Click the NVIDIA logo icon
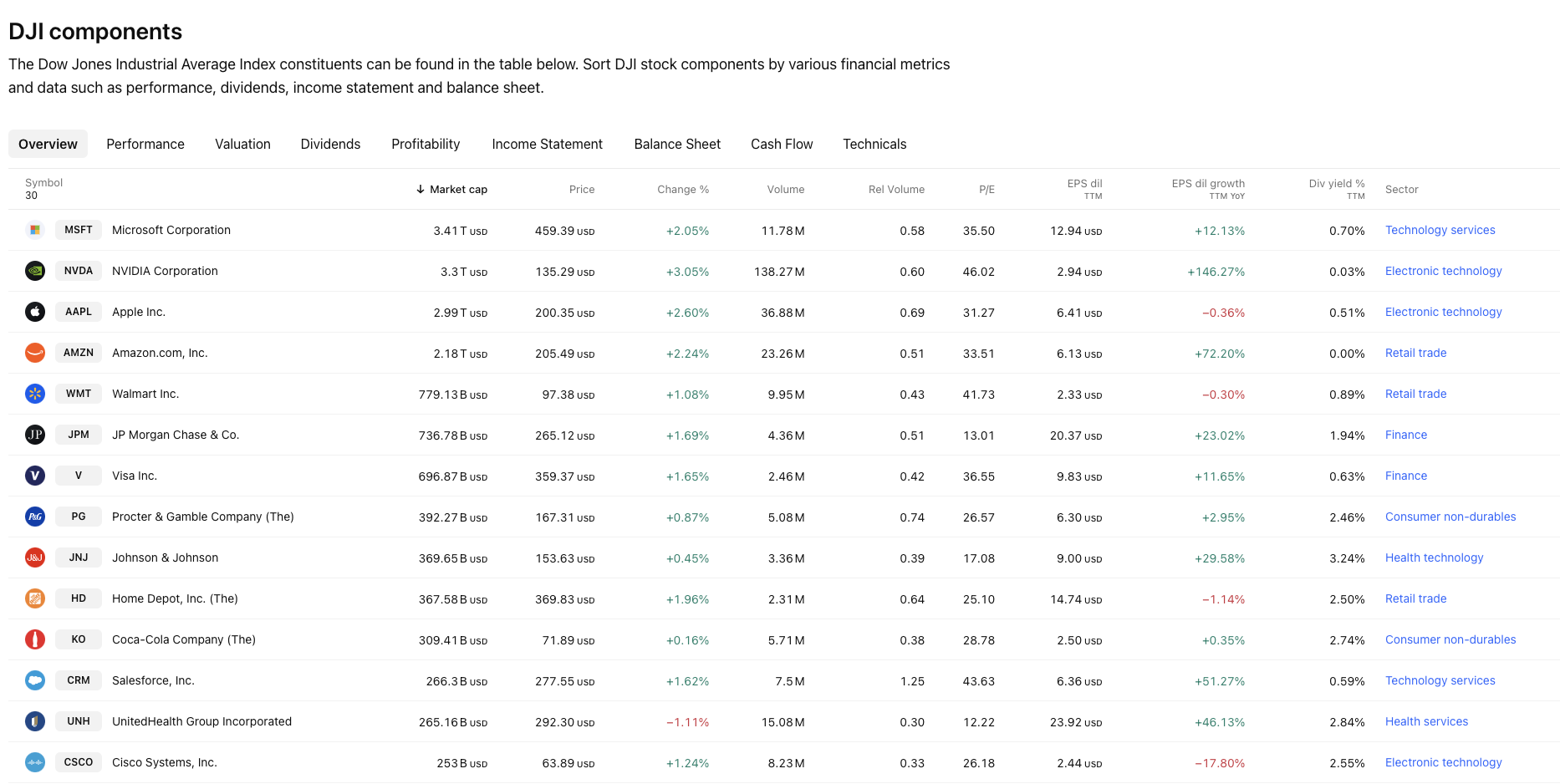 [35, 271]
